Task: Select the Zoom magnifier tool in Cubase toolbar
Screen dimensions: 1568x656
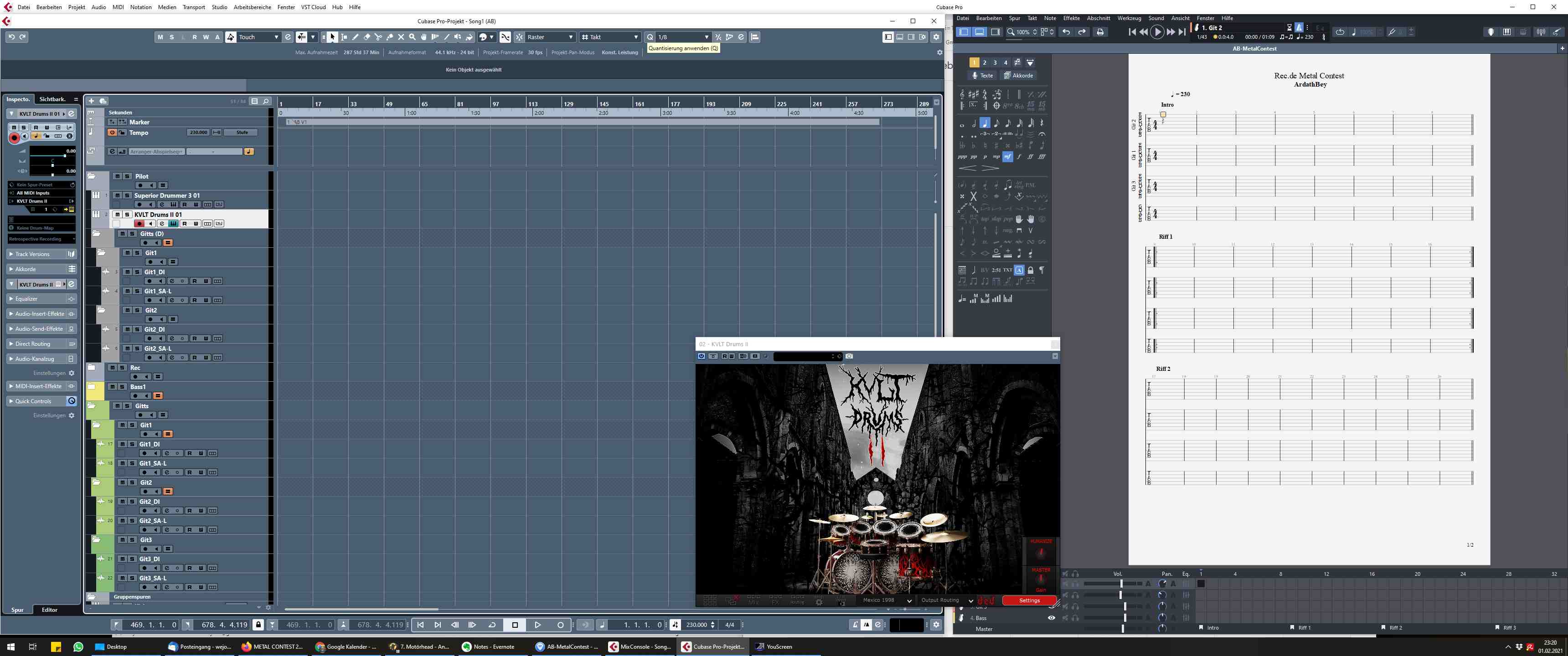Action: click(412, 37)
